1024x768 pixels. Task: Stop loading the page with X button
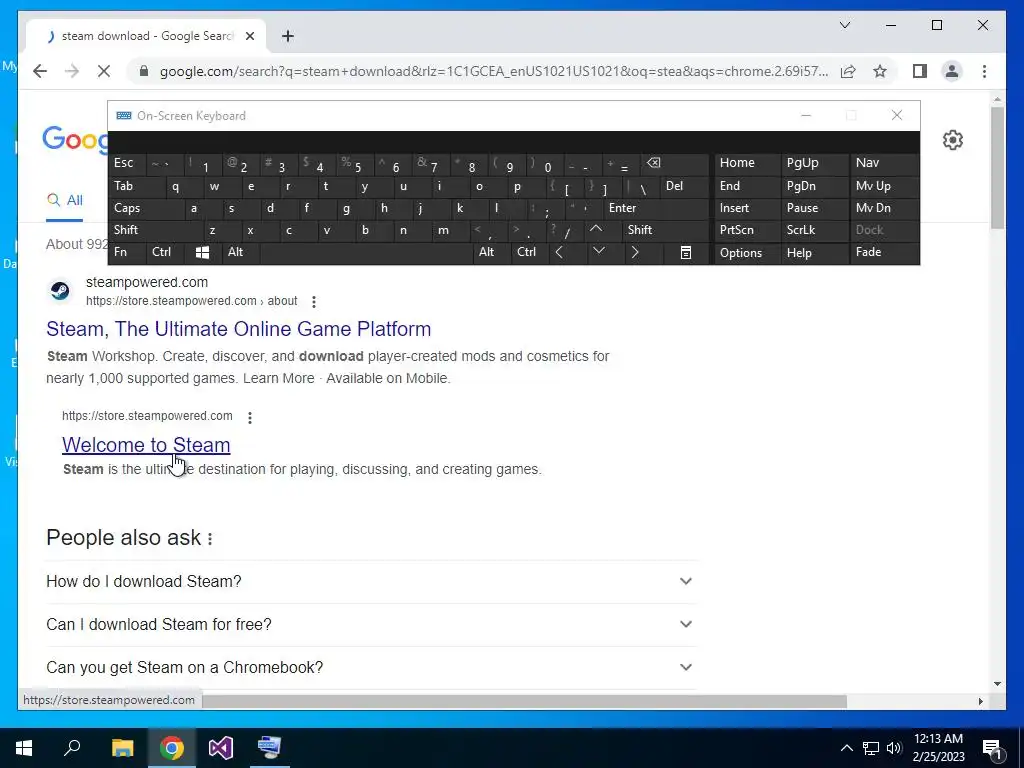(x=104, y=71)
